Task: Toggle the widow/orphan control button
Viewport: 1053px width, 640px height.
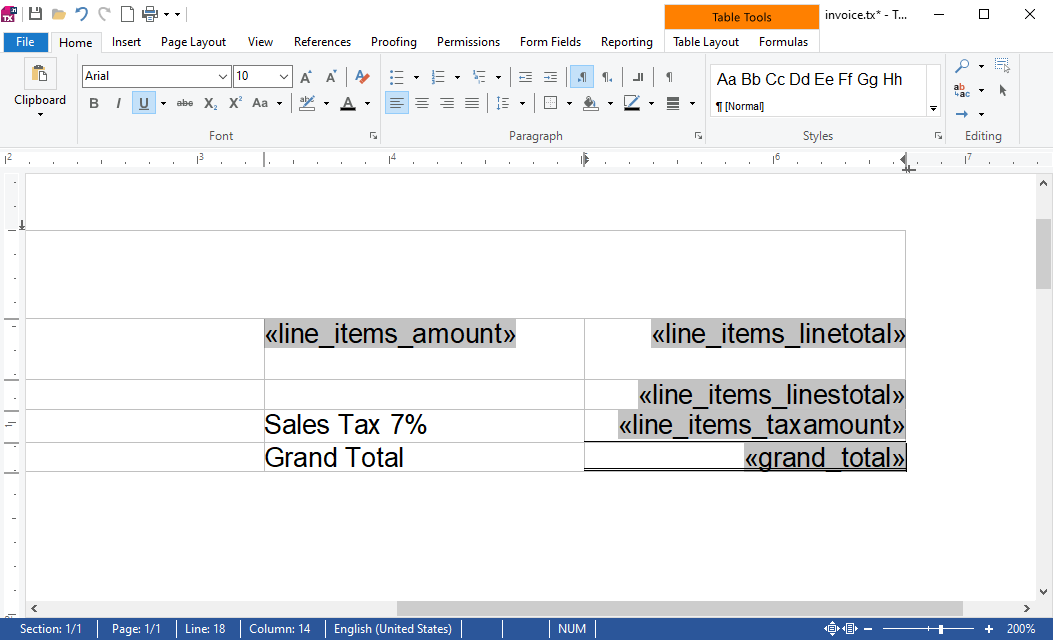Action: (x=637, y=77)
